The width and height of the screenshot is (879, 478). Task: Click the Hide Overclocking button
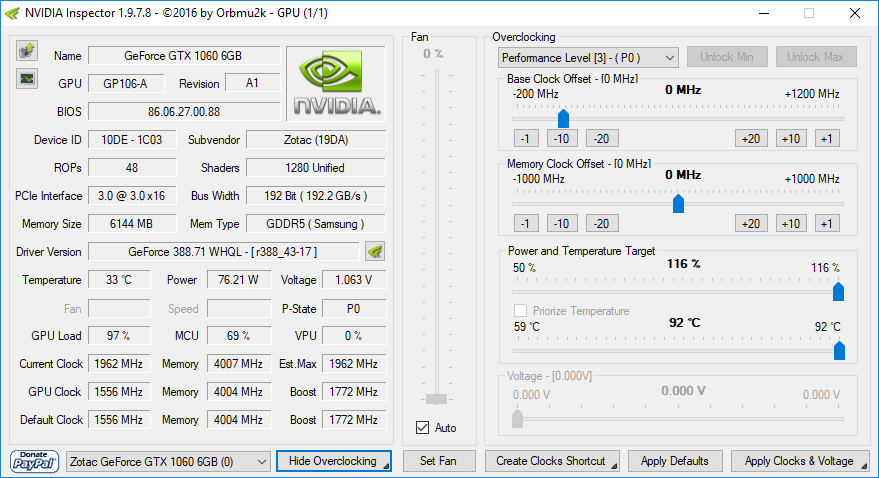point(334,461)
